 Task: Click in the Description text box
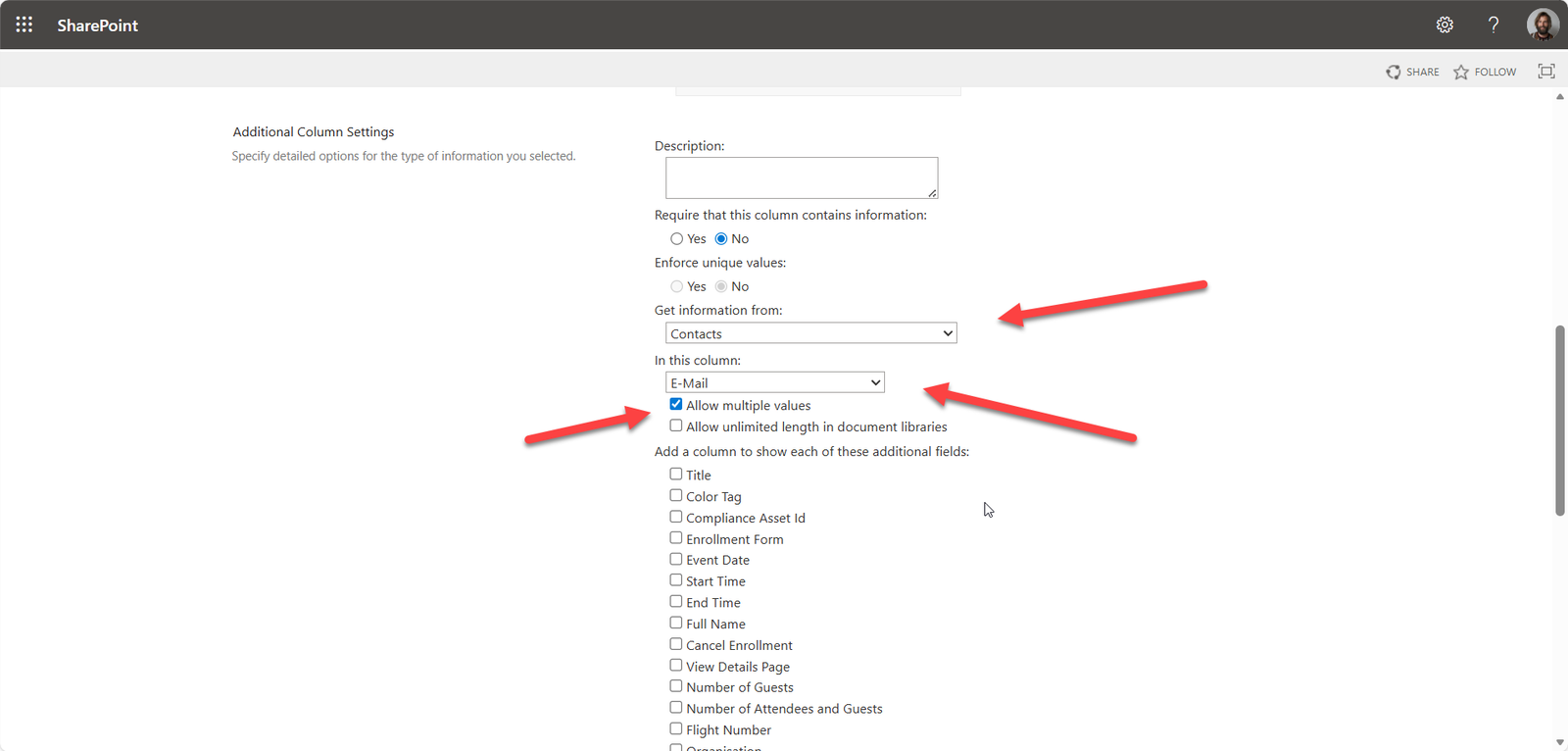(801, 177)
